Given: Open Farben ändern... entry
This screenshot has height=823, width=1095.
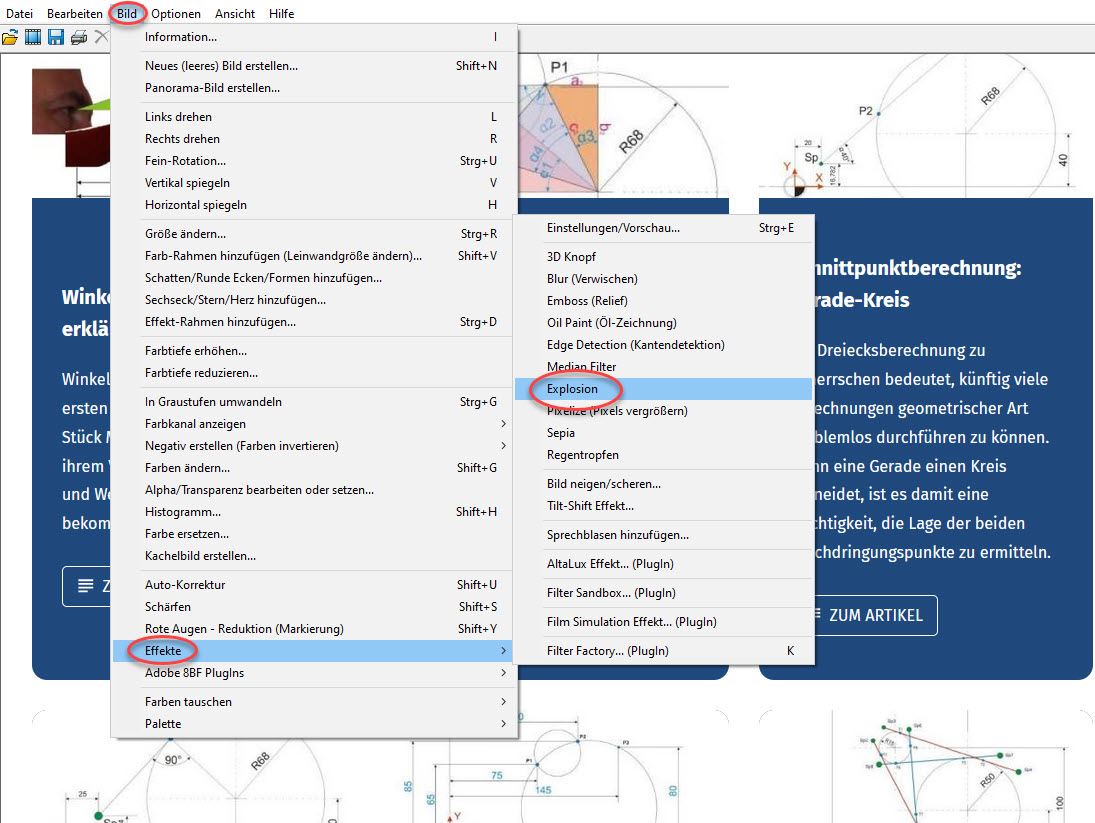Looking at the screenshot, I should click(314, 468).
